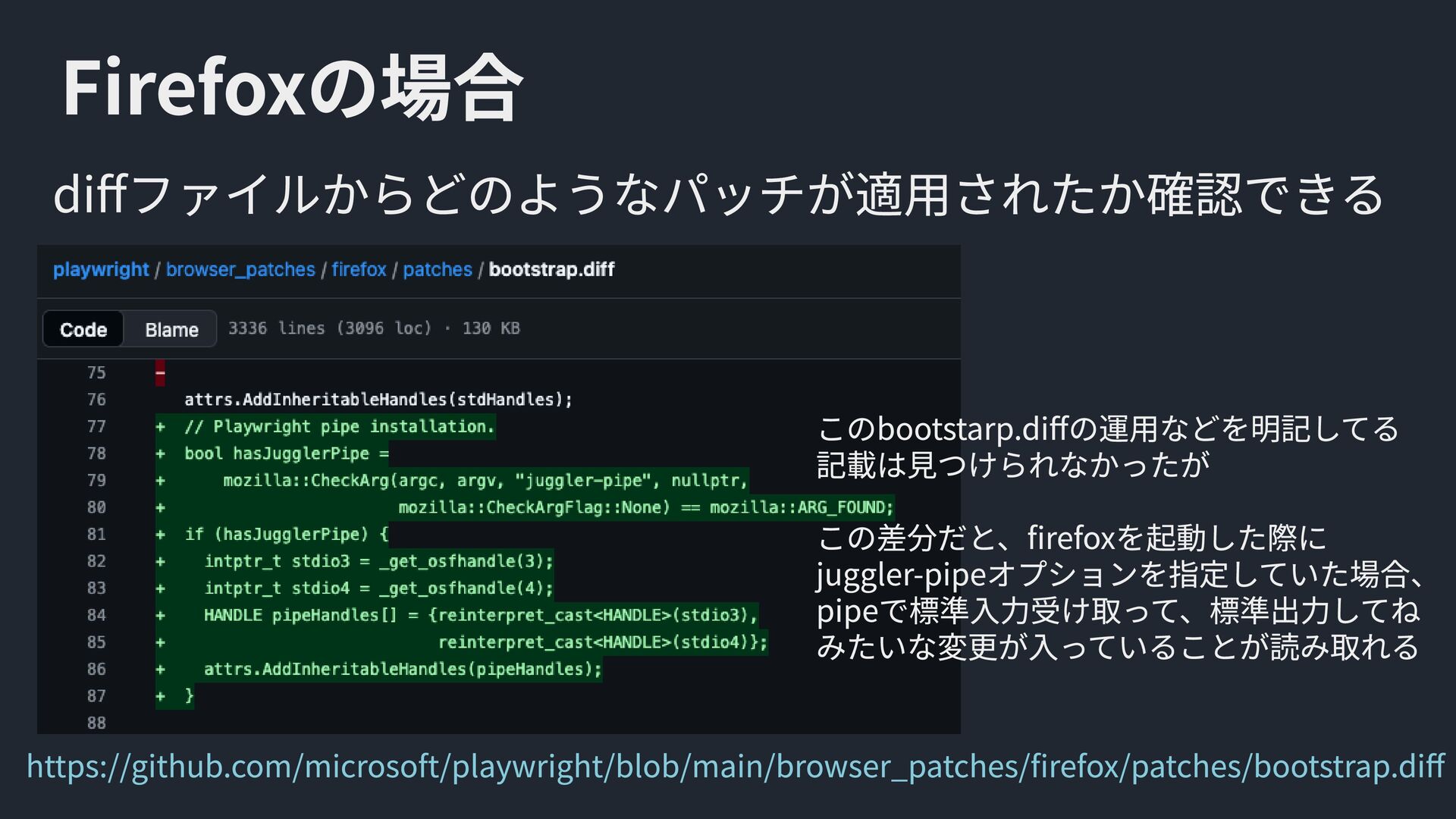Click the subtitle beginning 'diffファイルから'
Screen dimensions: 1456x819
[x=719, y=194]
